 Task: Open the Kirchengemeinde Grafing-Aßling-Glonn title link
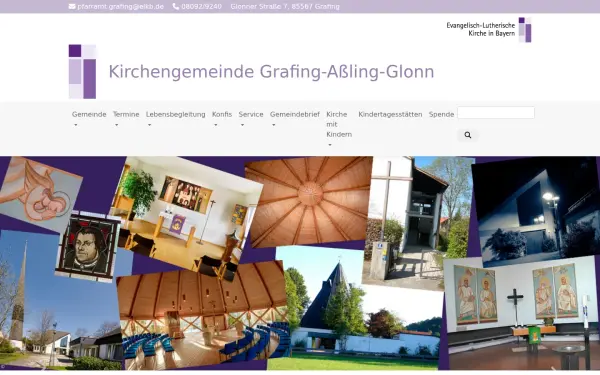[x=271, y=72]
